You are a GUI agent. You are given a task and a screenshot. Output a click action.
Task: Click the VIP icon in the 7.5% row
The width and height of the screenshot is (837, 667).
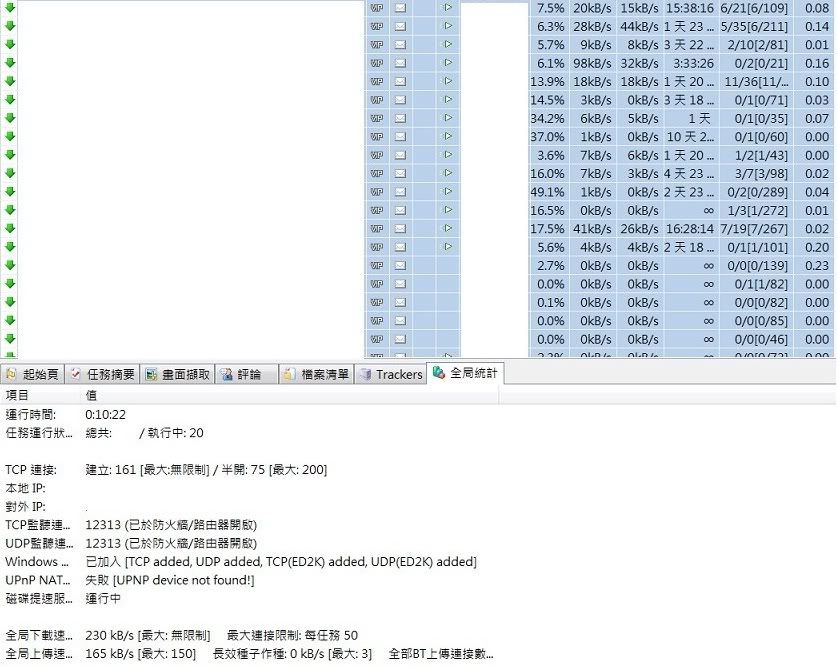coord(377,8)
